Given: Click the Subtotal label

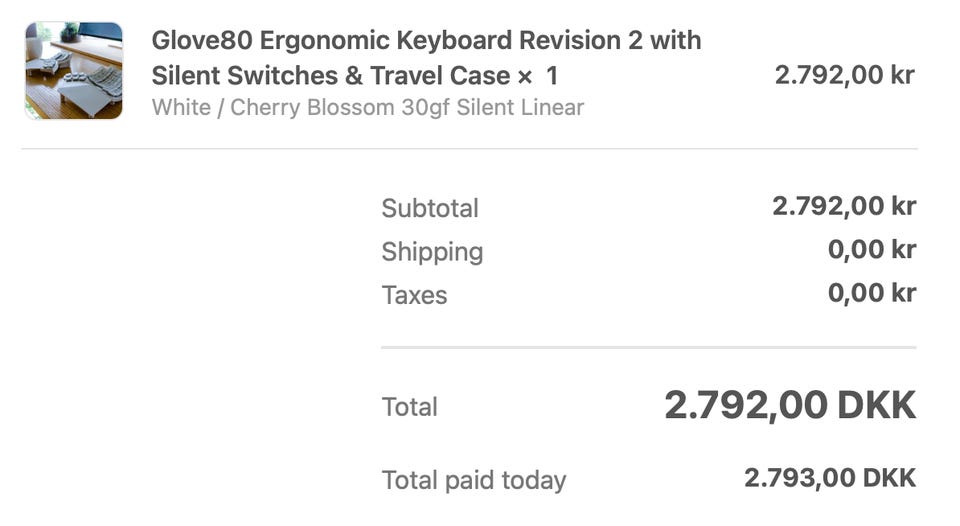Looking at the screenshot, I should pos(430,208).
